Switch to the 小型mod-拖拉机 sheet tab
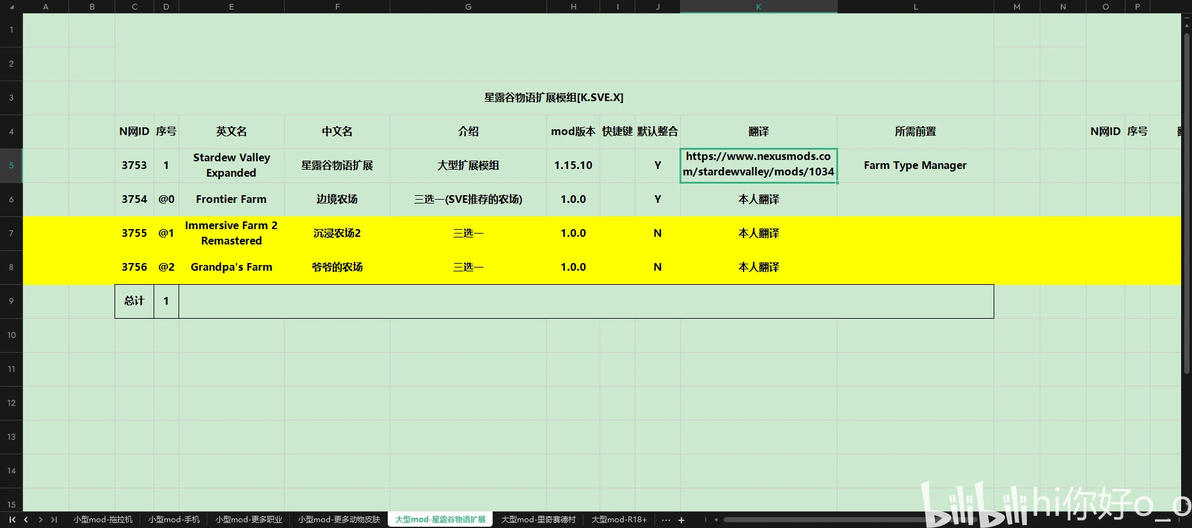The height and width of the screenshot is (528, 1192). (x=103, y=520)
